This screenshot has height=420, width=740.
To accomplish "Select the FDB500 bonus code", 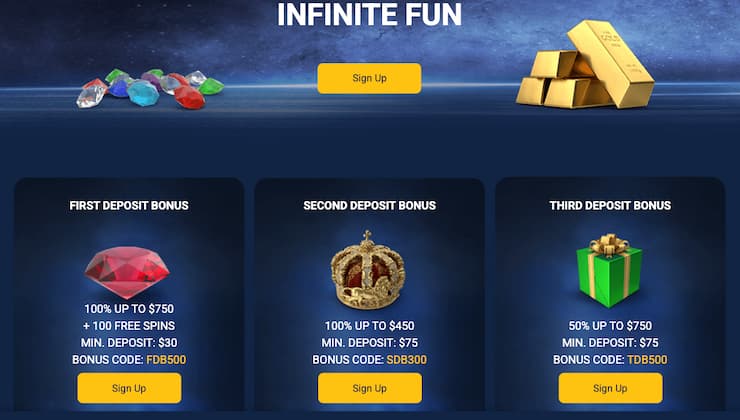I will (x=166, y=360).
